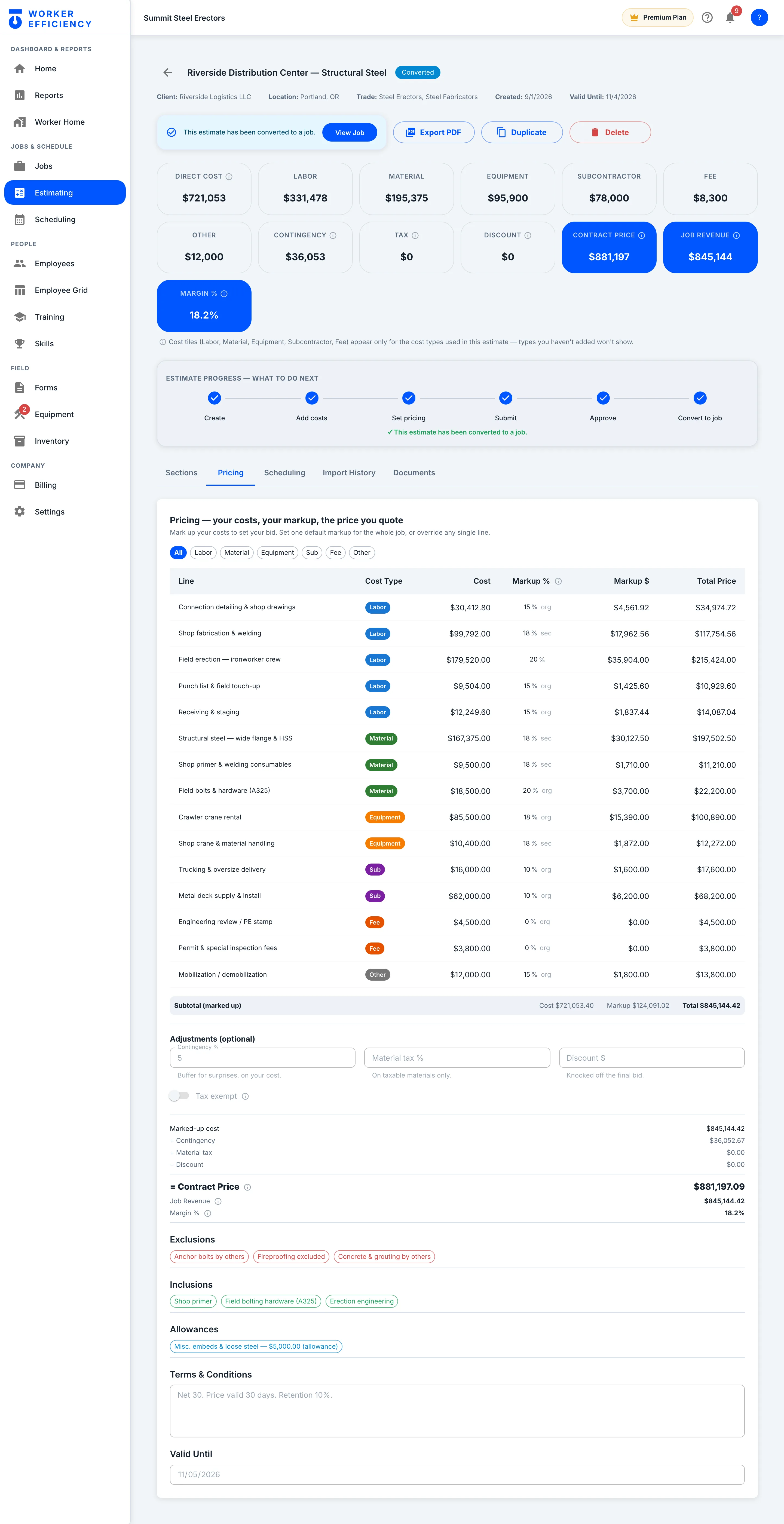Switch to the Sections tab

click(x=182, y=473)
